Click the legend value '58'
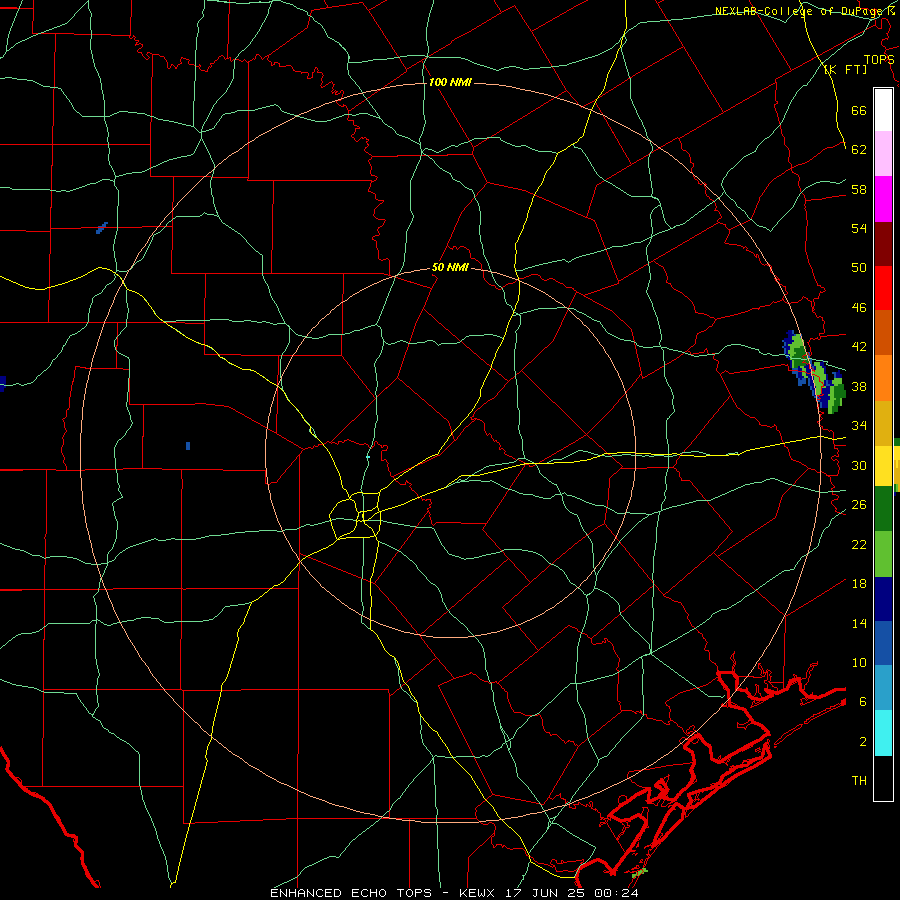 (x=859, y=189)
